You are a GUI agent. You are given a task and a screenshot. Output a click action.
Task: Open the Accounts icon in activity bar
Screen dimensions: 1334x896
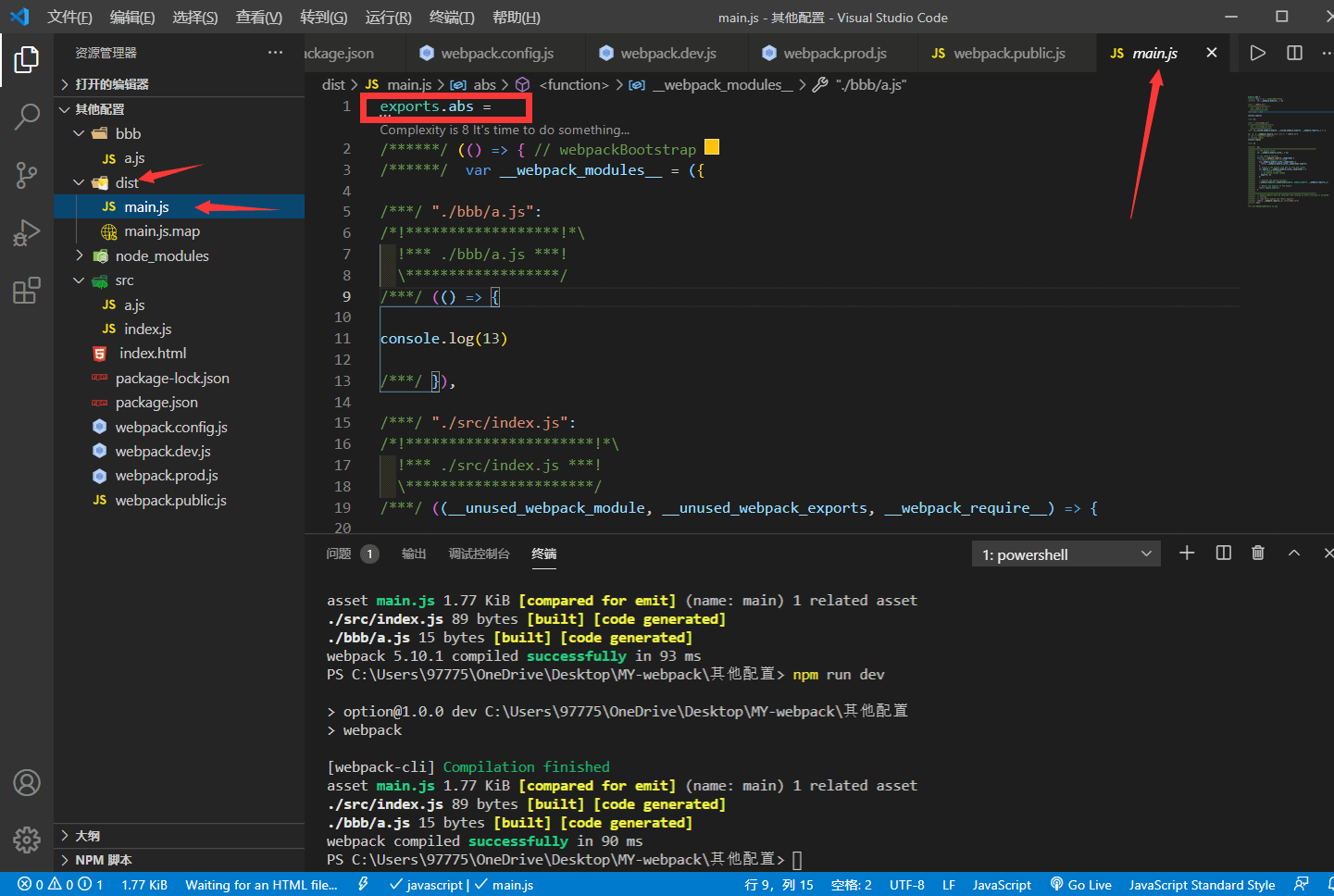click(27, 783)
